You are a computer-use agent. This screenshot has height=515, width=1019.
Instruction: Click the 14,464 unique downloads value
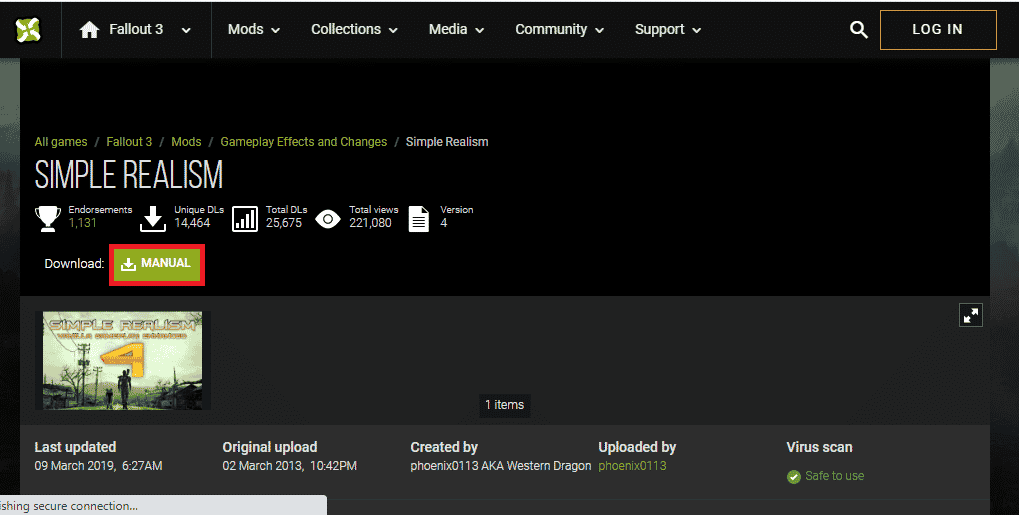(x=192, y=223)
